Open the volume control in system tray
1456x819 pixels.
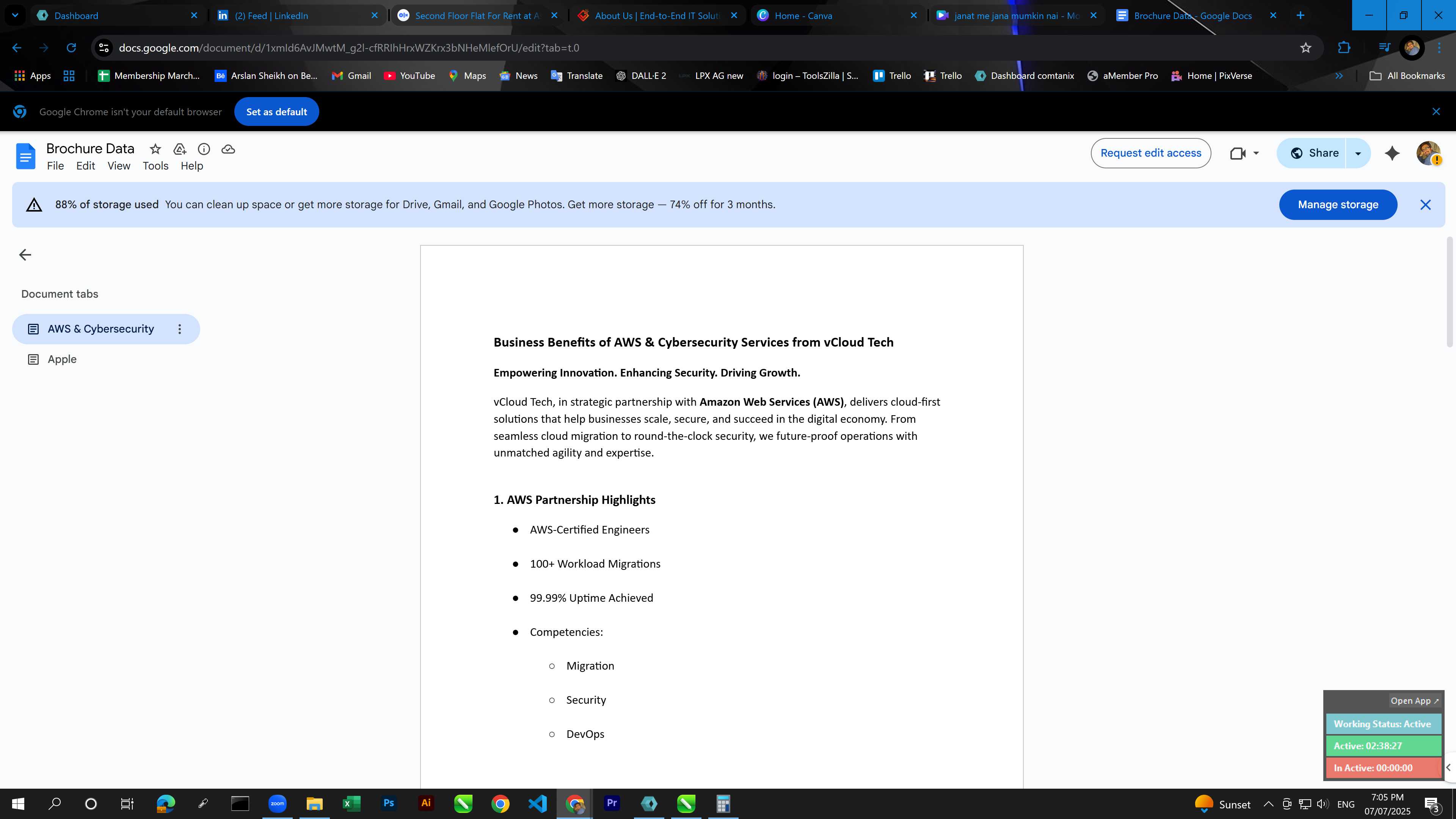(1323, 804)
